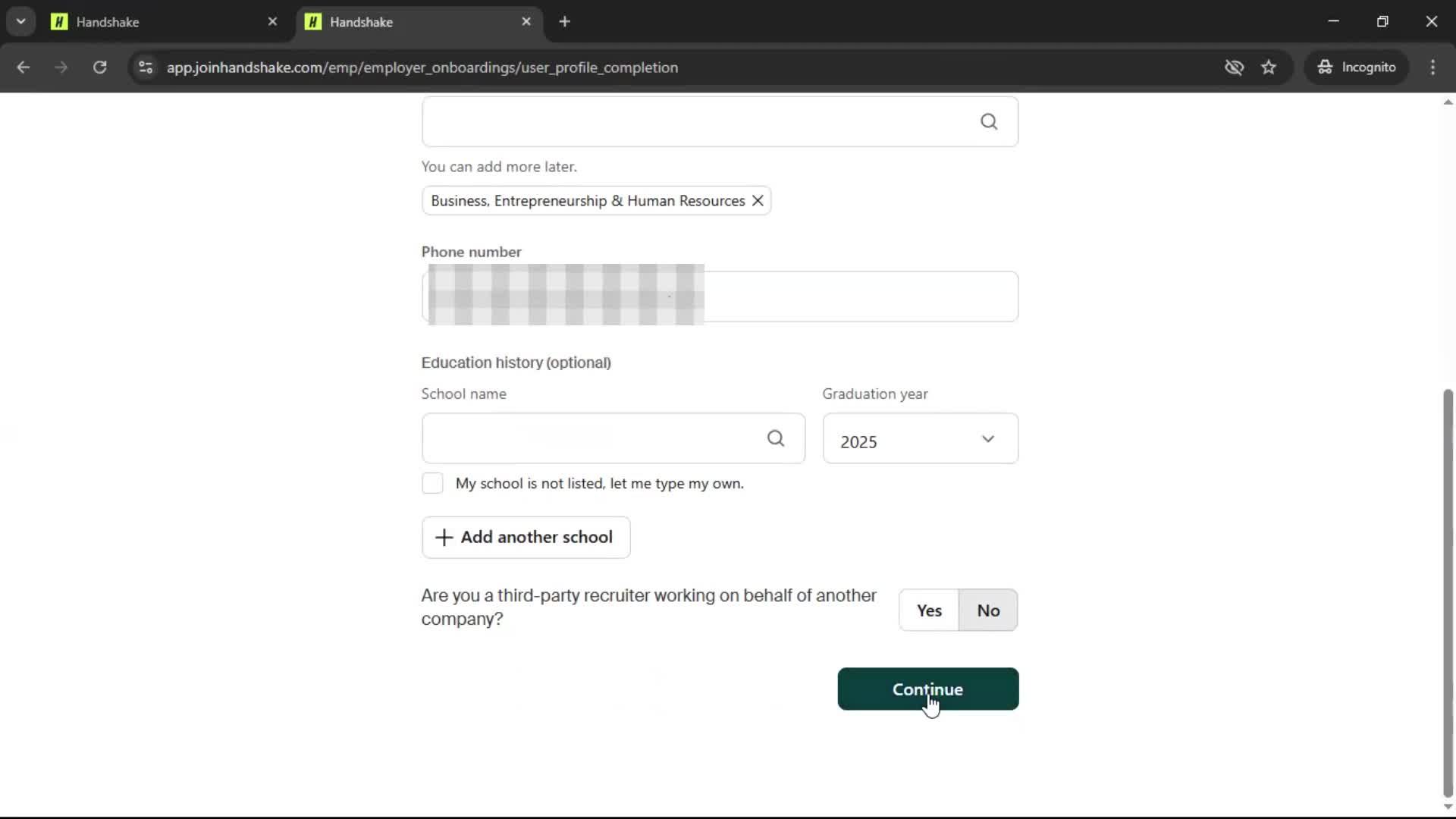Select Yes for third-party recruiter
Image resolution: width=1456 pixels, height=819 pixels.
click(929, 610)
